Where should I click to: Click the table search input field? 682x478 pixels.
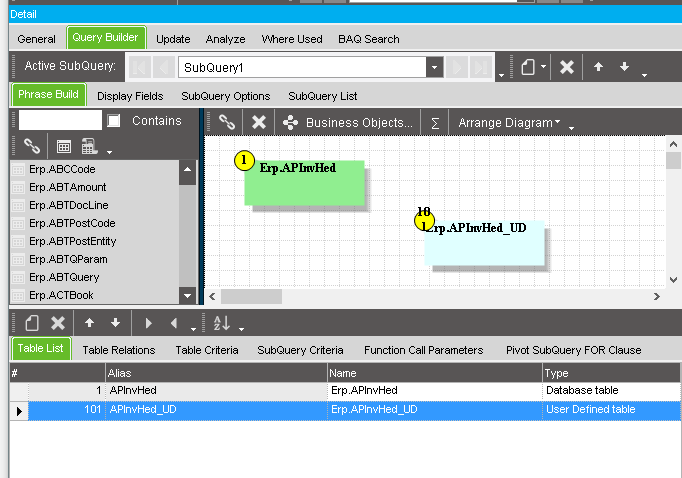pos(60,120)
